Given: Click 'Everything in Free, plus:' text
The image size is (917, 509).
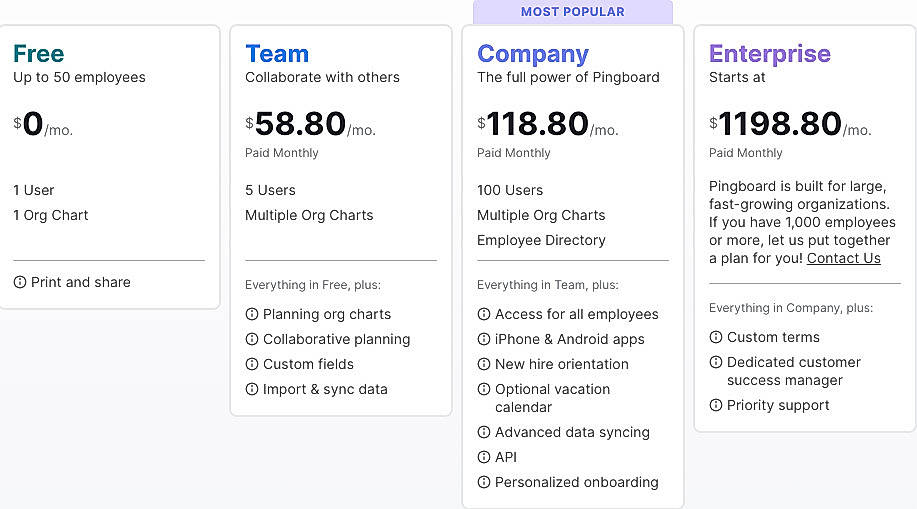Looking at the screenshot, I should (313, 285).
